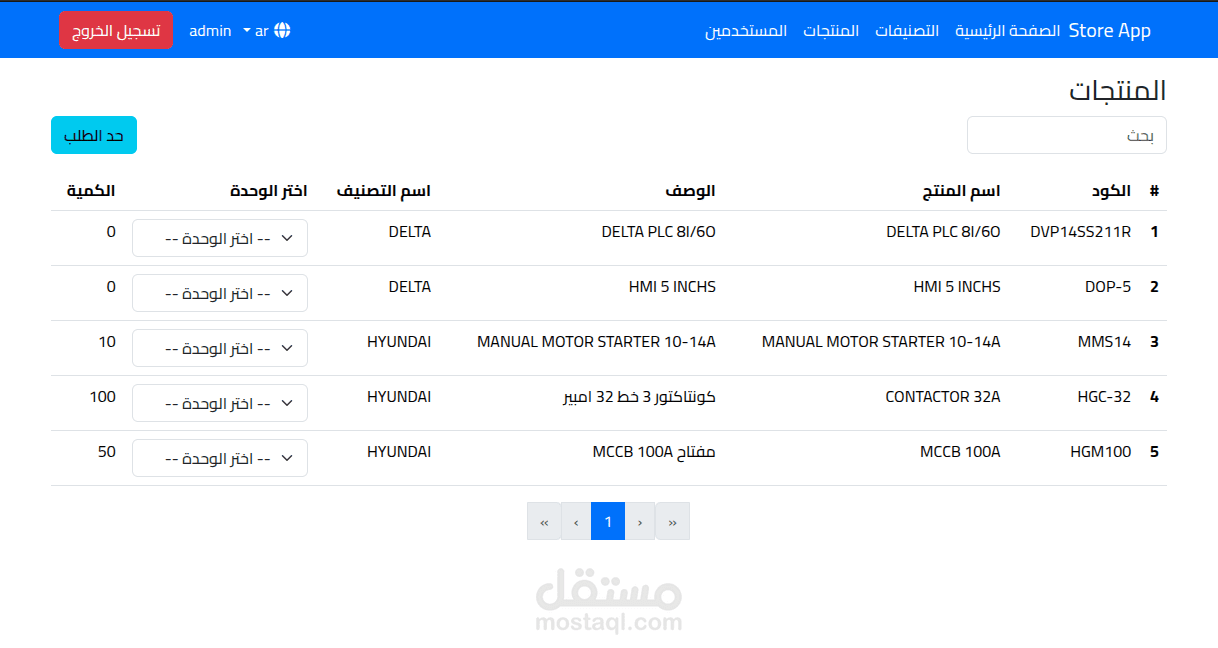Click the بحث search input field
Screen dimensions: 1218x648
click(x=1067, y=135)
